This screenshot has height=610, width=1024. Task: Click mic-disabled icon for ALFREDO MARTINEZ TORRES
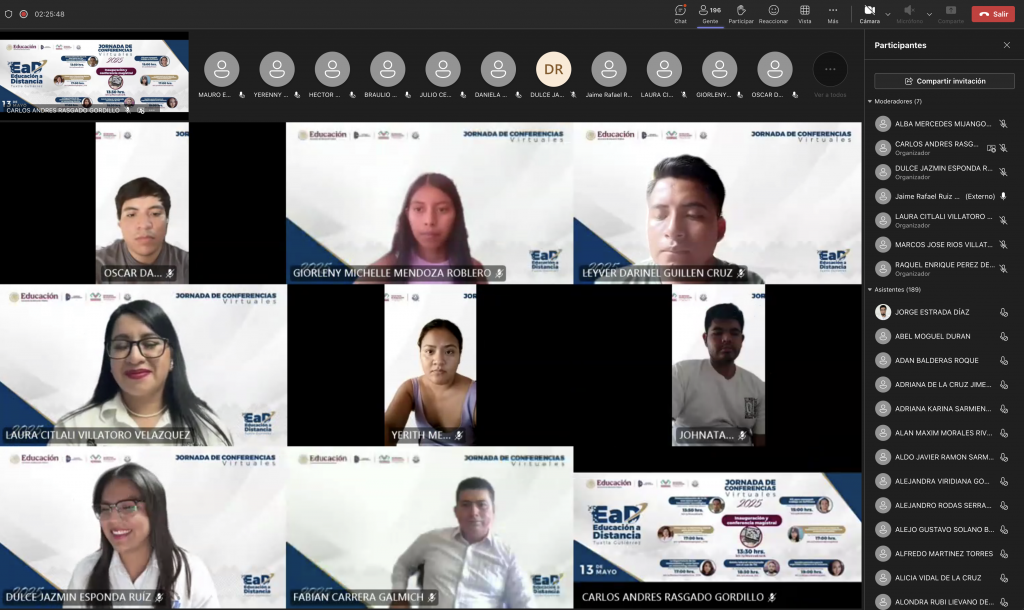[x=1003, y=554]
